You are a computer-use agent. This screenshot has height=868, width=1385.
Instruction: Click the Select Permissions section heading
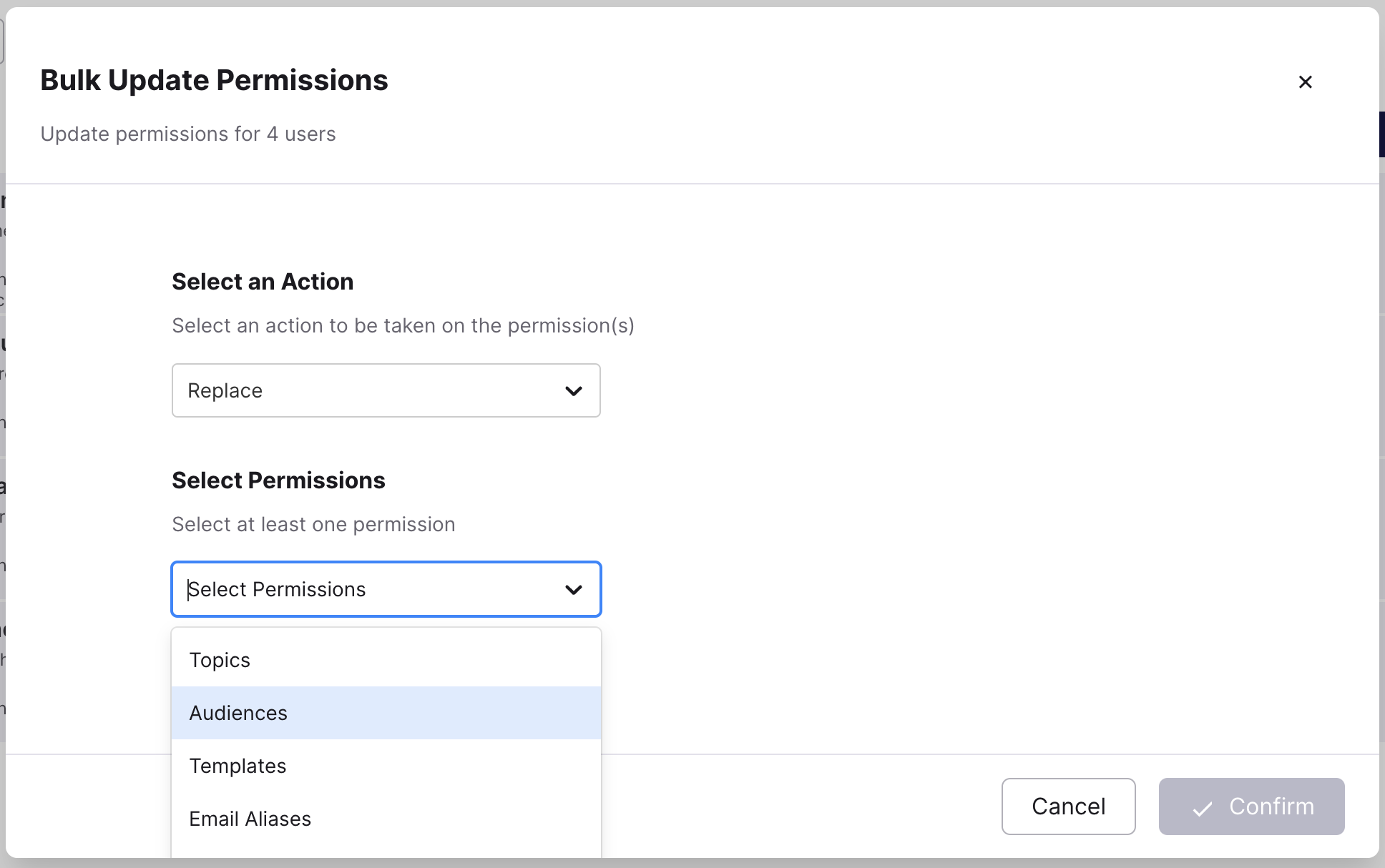pyautogui.click(x=278, y=480)
